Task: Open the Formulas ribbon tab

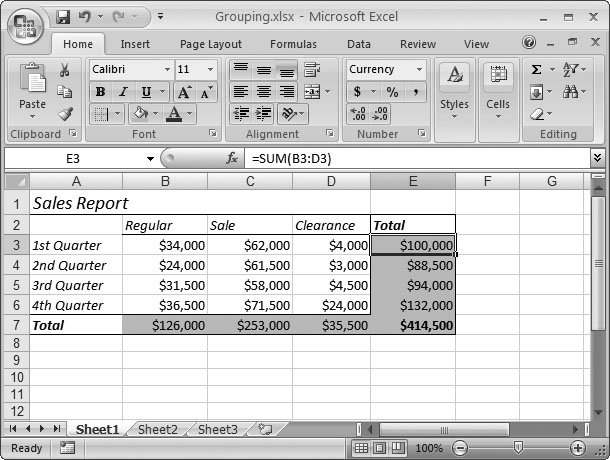Action: [293, 44]
